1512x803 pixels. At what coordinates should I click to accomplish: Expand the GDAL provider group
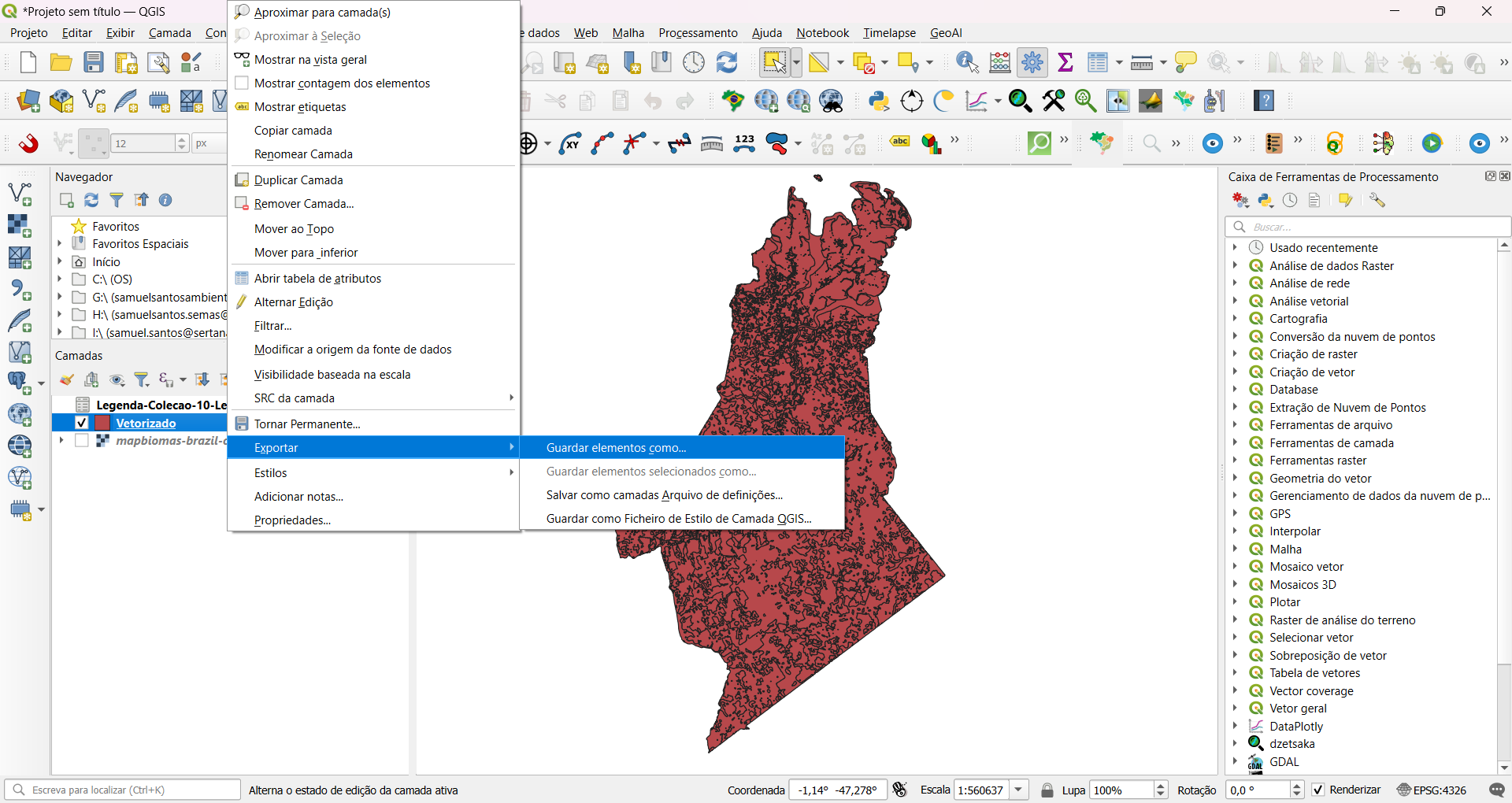[1235, 761]
